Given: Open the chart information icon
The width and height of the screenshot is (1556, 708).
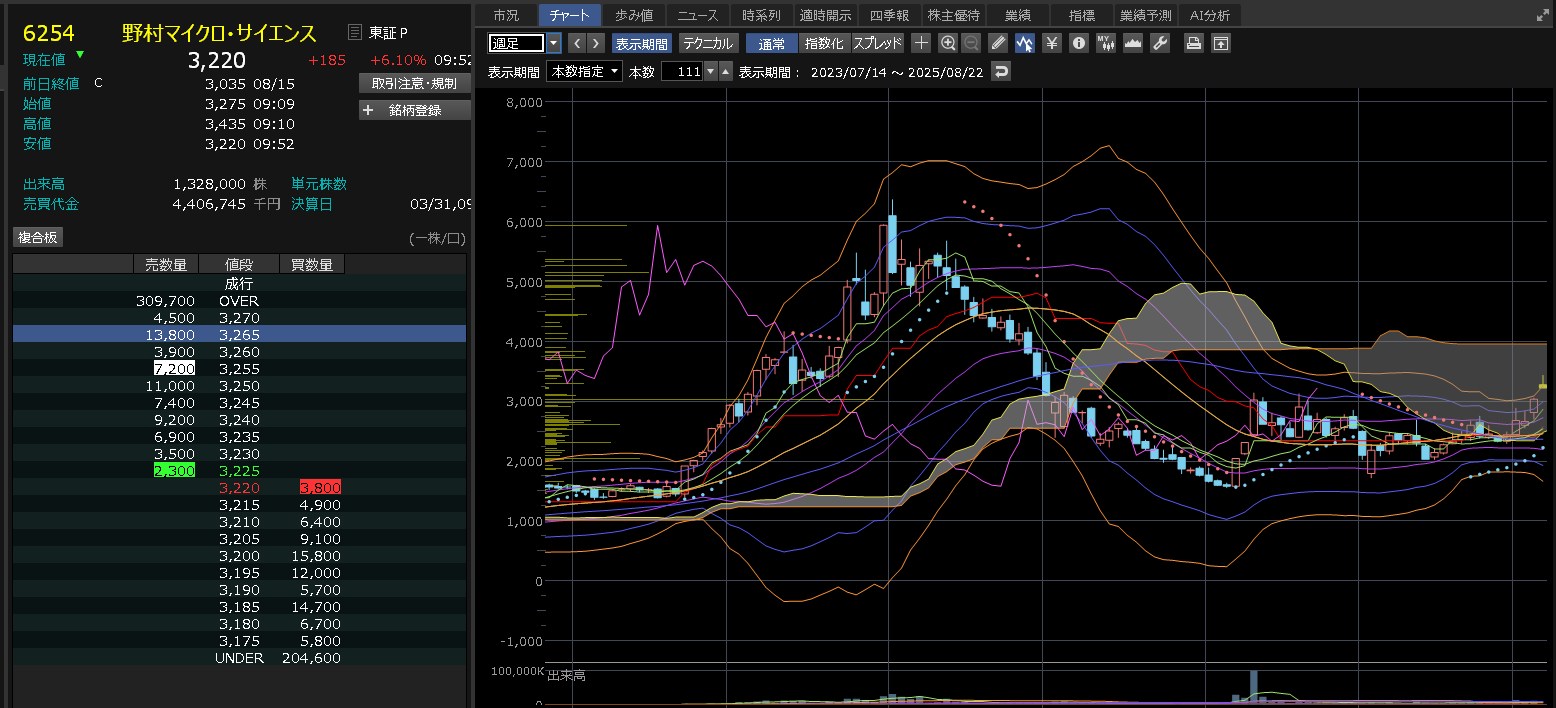Looking at the screenshot, I should point(1079,43).
